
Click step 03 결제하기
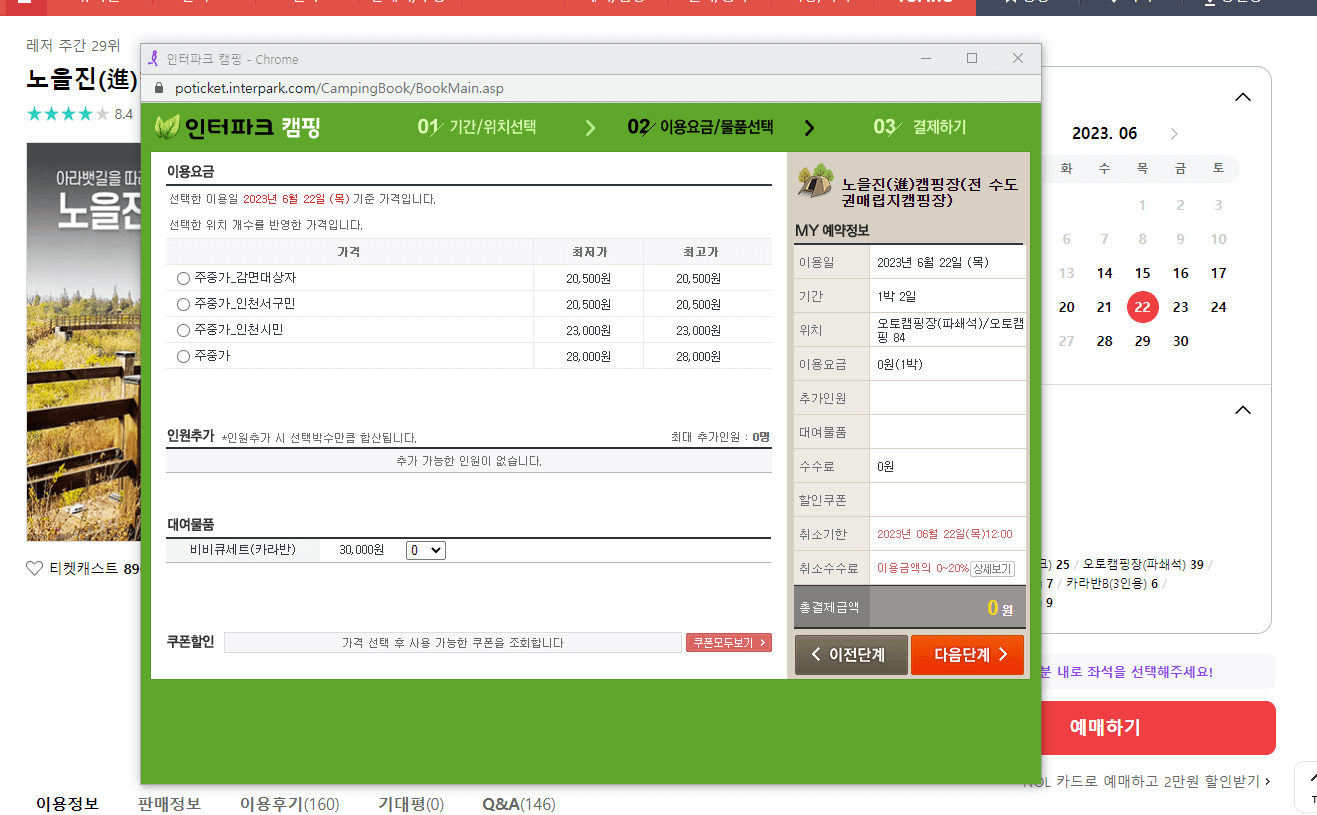click(920, 127)
